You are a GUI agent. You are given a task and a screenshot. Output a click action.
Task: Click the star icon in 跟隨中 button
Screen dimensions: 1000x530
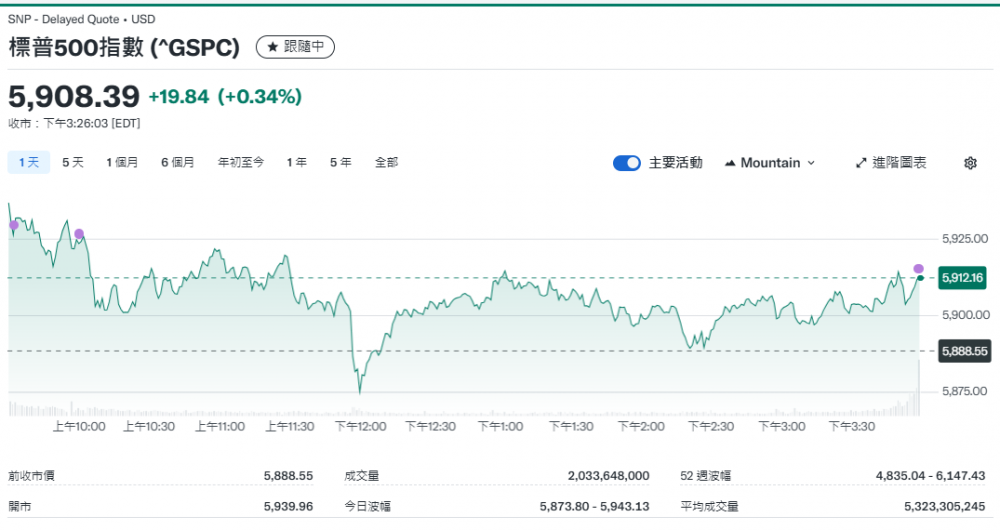[272, 47]
